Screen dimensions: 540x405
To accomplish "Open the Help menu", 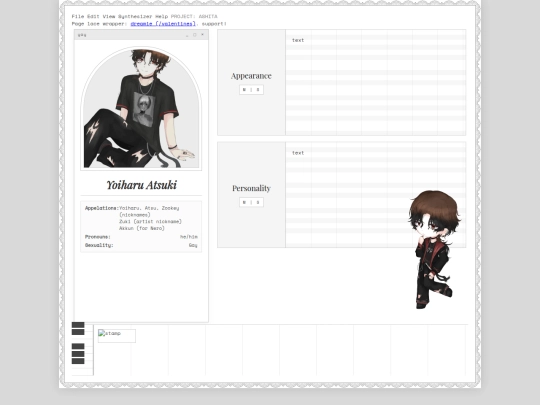I will 162,16.
